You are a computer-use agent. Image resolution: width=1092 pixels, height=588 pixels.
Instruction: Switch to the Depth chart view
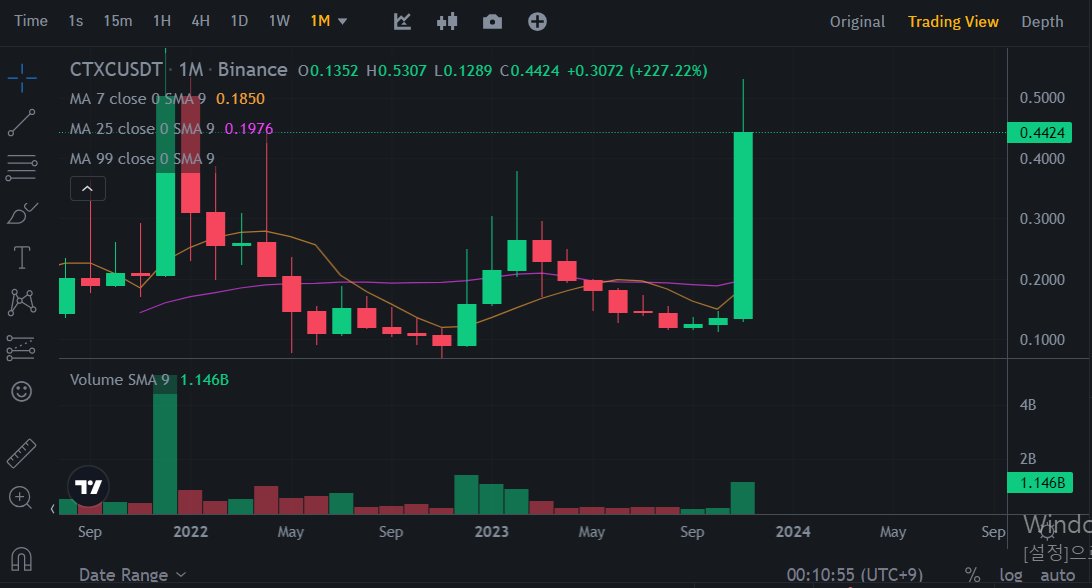pos(1042,22)
